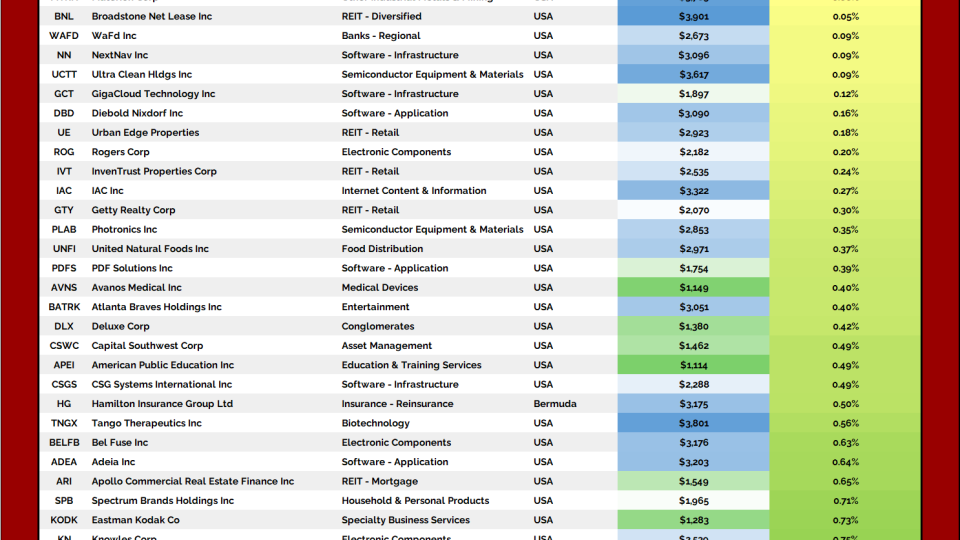Select GigaCloud Technology Inc company name
Viewport: 960px width, 540px height.
153,94
